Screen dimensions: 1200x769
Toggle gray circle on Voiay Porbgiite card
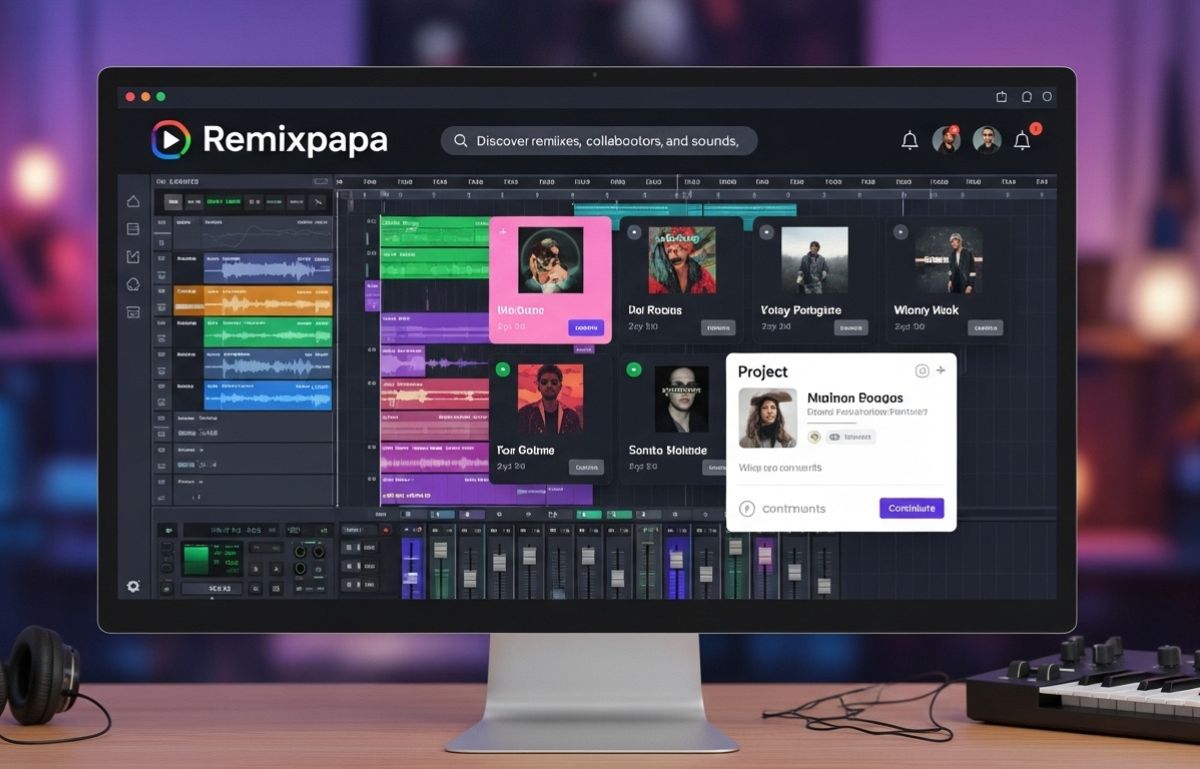tap(766, 232)
